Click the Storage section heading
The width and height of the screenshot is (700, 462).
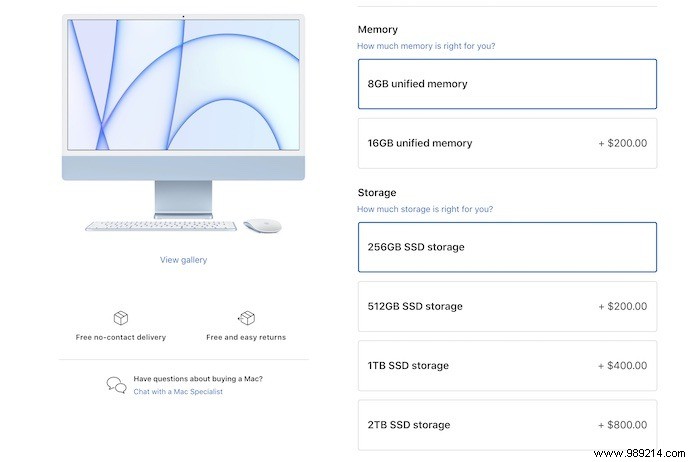[x=377, y=192]
